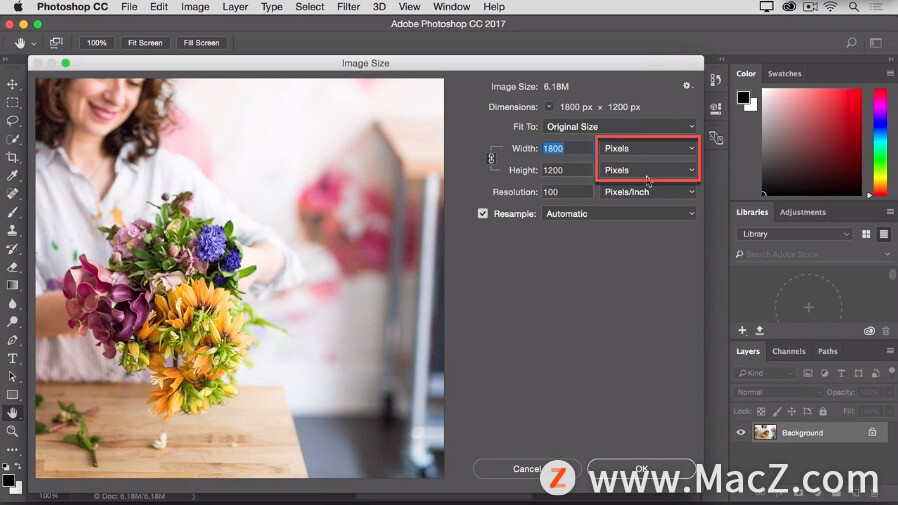This screenshot has width=898, height=505.
Task: Select the Dodge tool
Action: (x=12, y=322)
